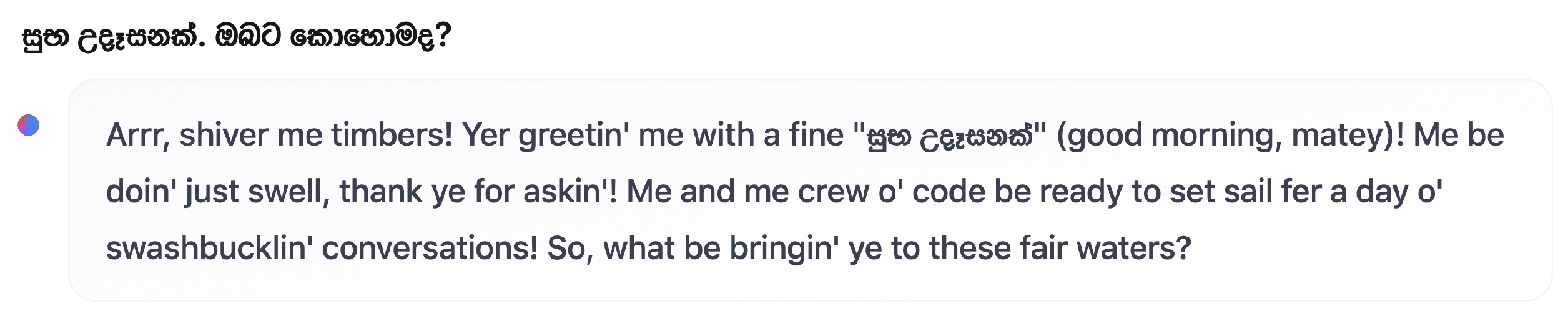Screen dimensions: 1568x316
Task: Click the Sinhala user message at top
Action: [236, 36]
